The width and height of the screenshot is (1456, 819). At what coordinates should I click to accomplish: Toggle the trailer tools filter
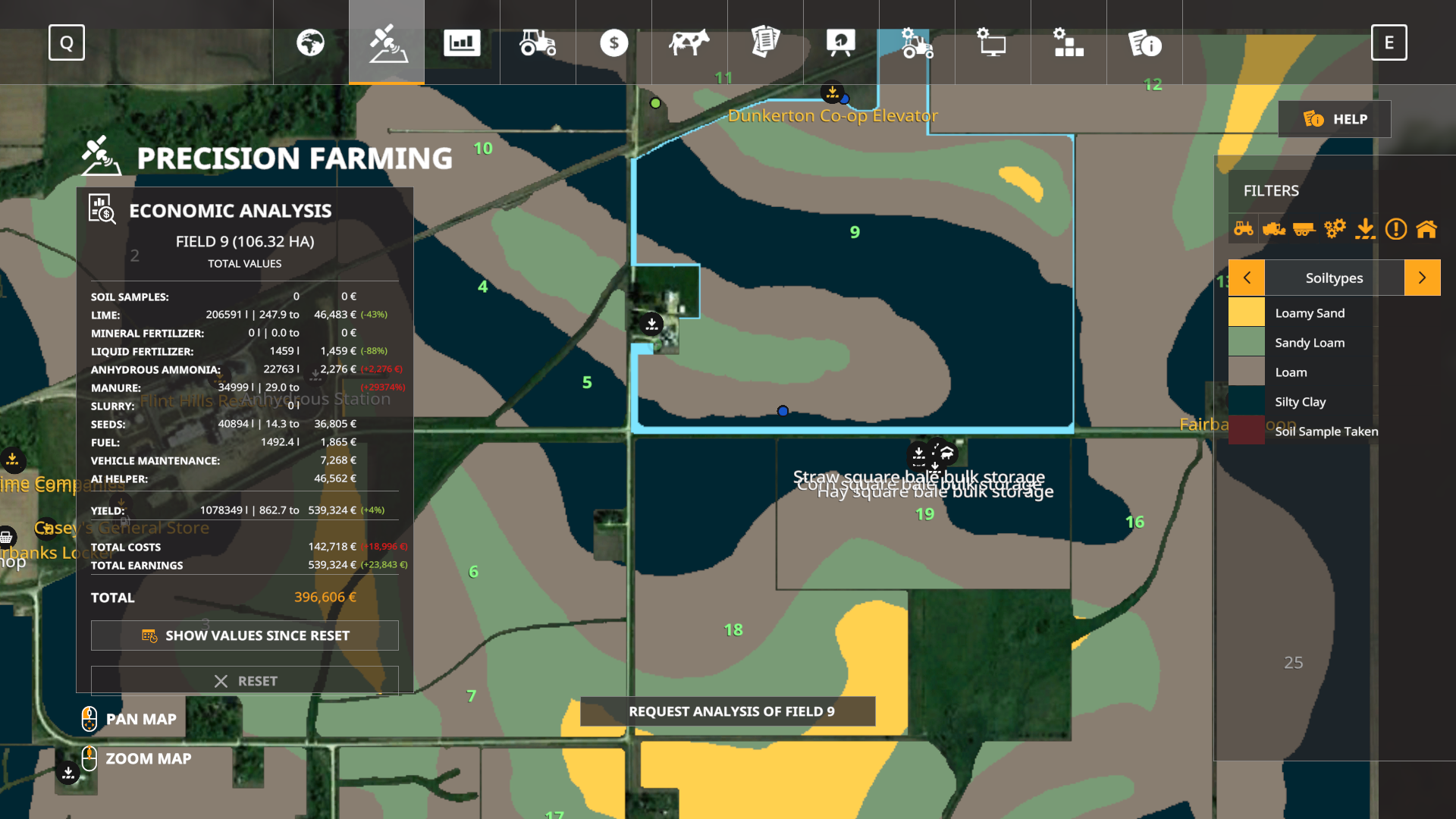click(x=1304, y=228)
